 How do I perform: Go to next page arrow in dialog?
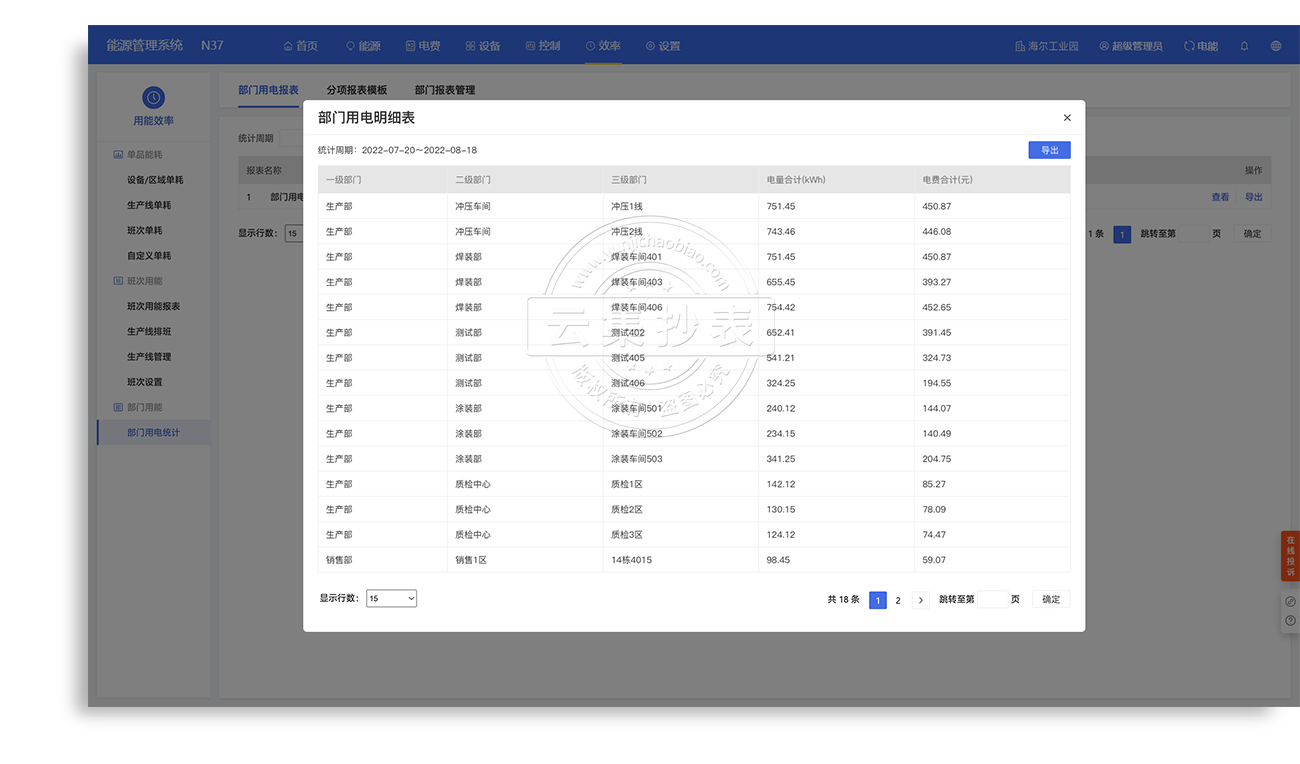[x=921, y=600]
